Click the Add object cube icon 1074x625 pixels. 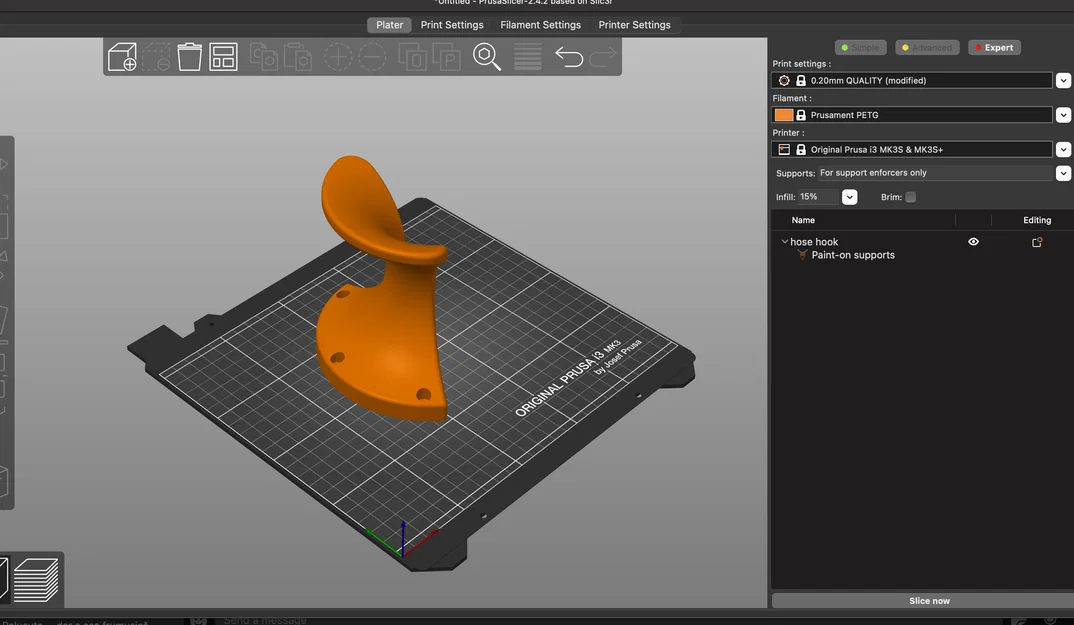pyautogui.click(x=122, y=57)
